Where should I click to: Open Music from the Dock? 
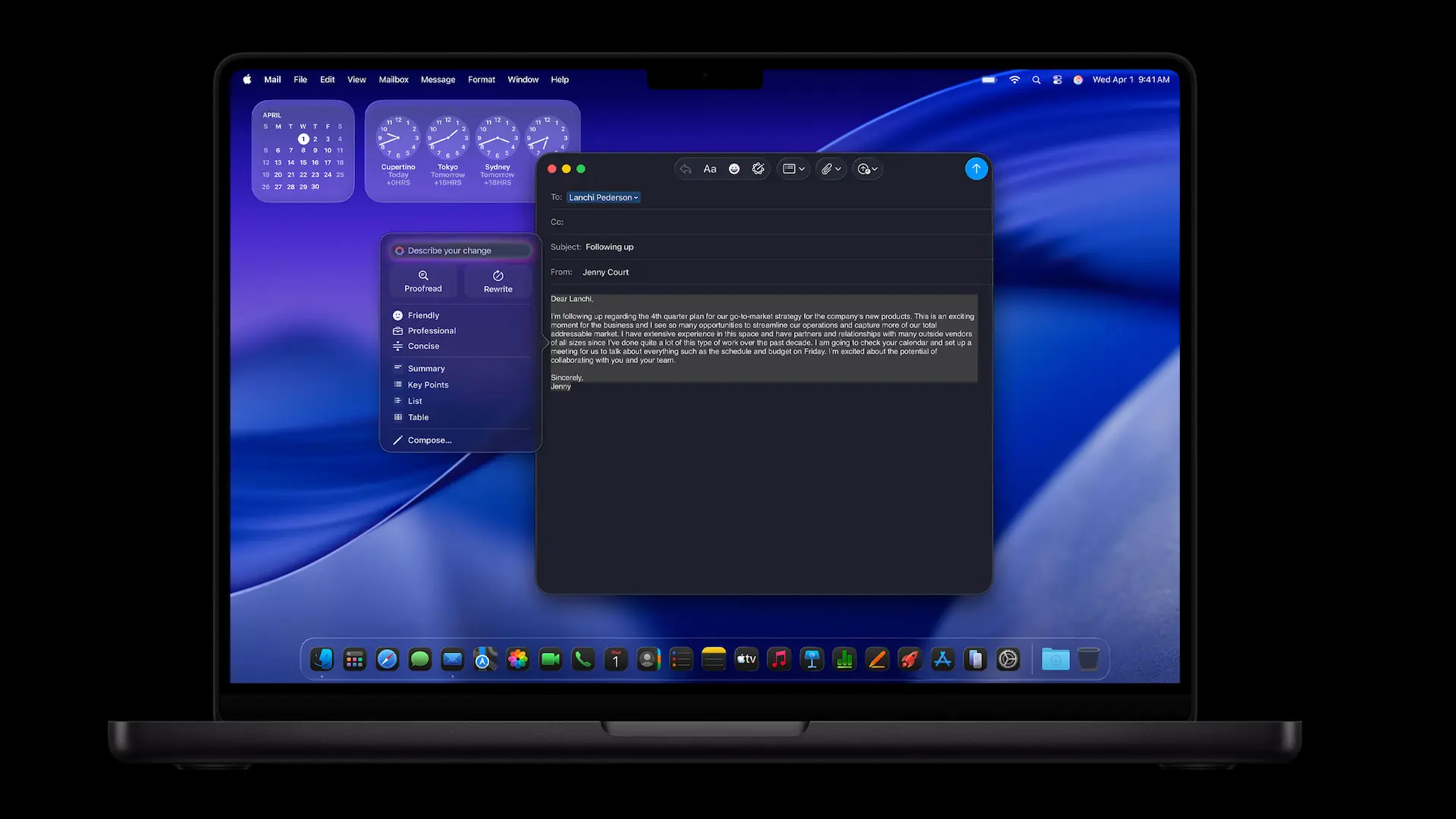pyautogui.click(x=780, y=659)
